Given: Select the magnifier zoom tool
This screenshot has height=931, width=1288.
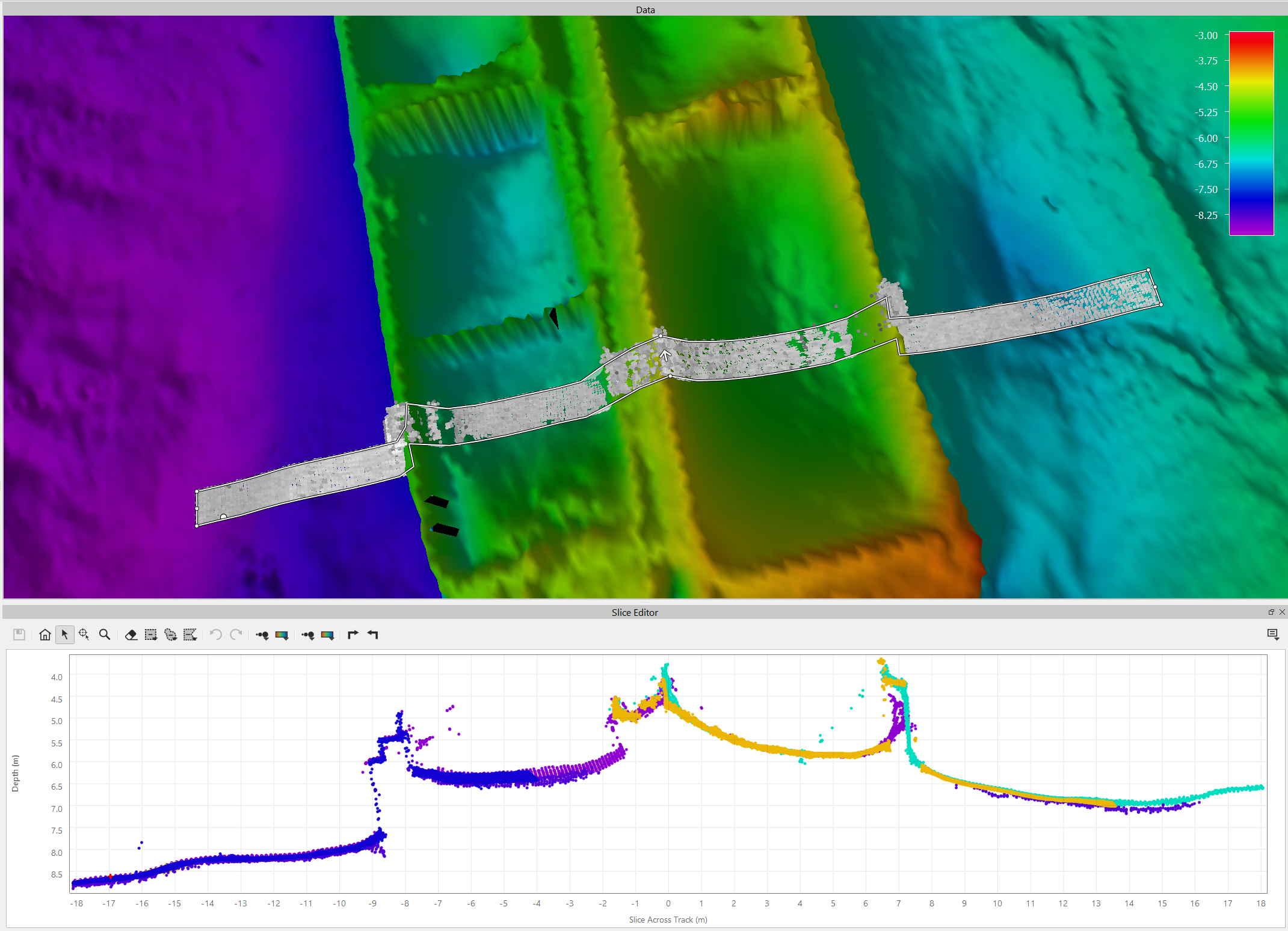Looking at the screenshot, I should click(105, 634).
